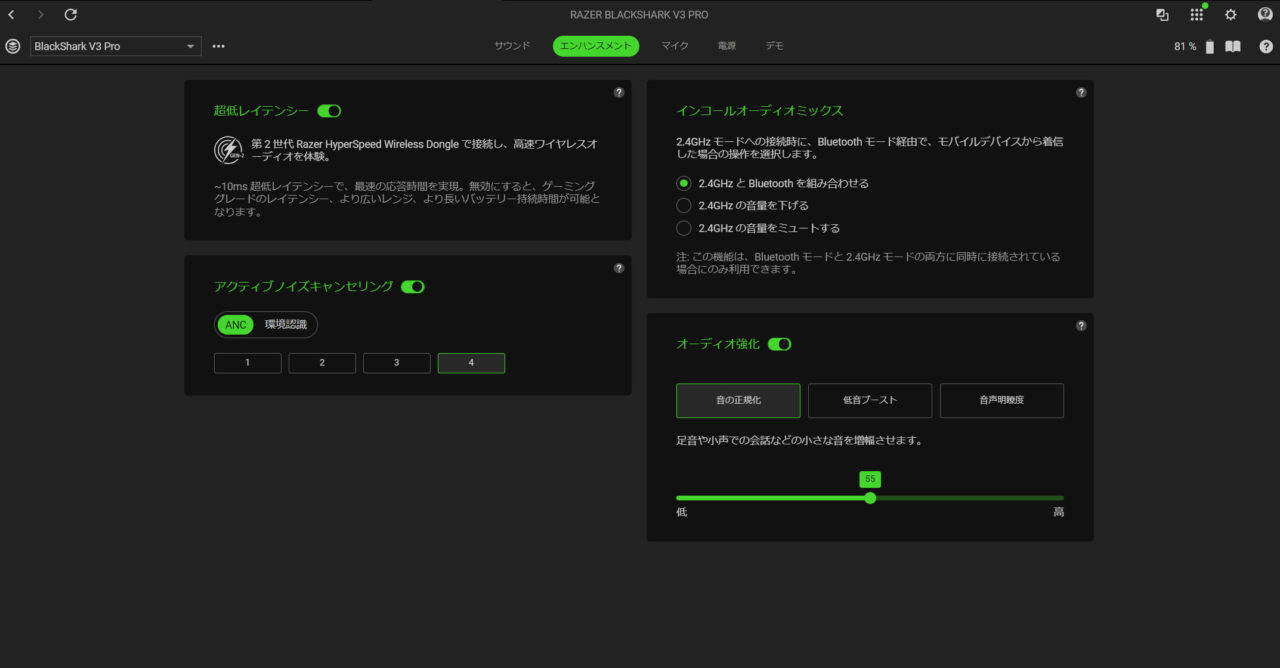The width and height of the screenshot is (1280, 668).
Task: Open the window switcher icon in title bar
Action: tap(1162, 15)
